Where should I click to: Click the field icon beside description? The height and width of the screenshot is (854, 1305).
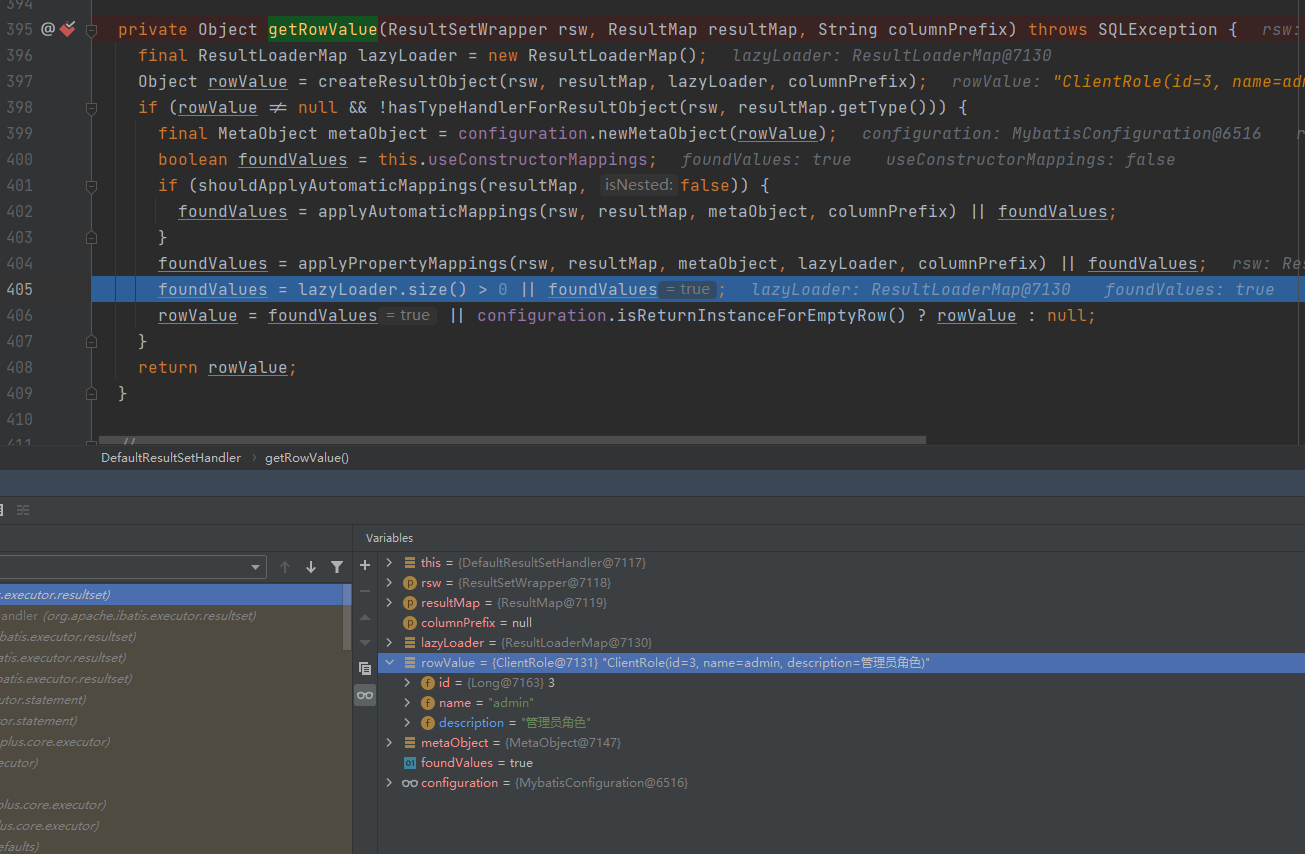coord(428,723)
